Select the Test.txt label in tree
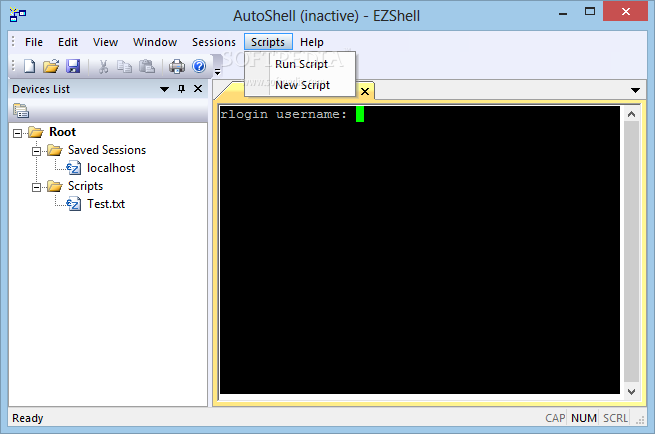 click(106, 204)
